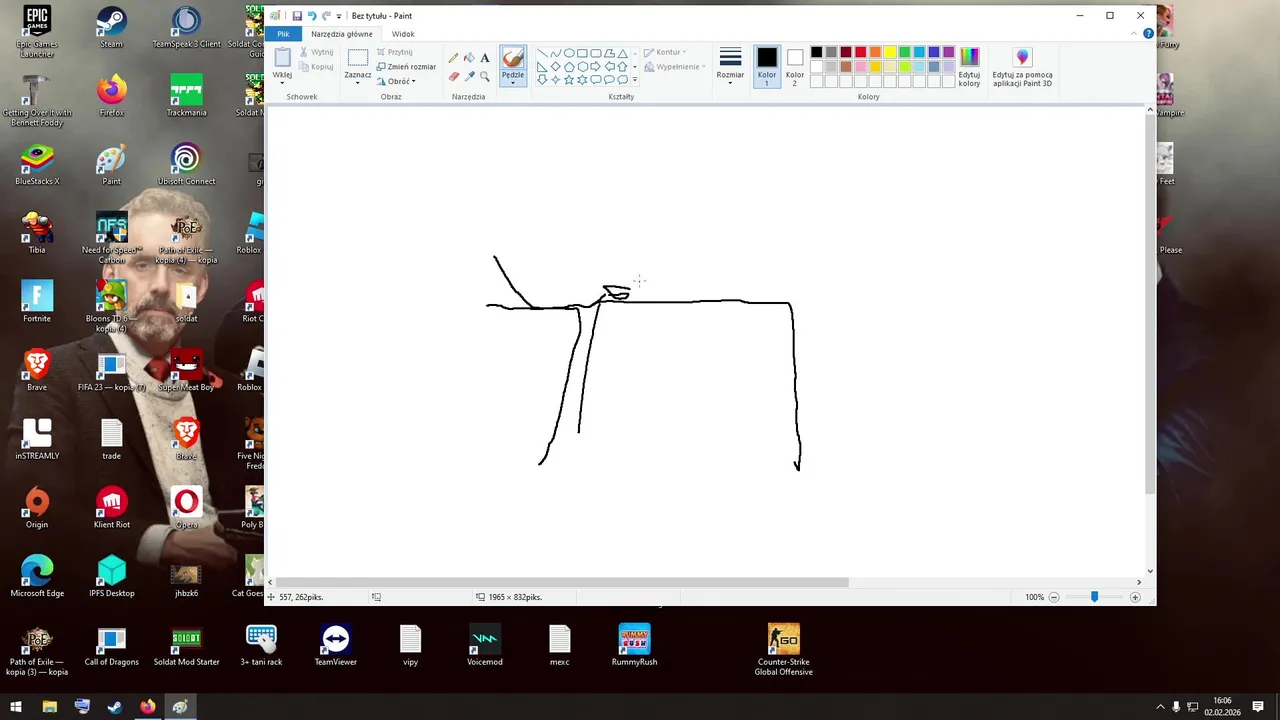Select the Color picker eyedropper tool
Viewport: 1280px width, 720px height.
click(x=469, y=76)
